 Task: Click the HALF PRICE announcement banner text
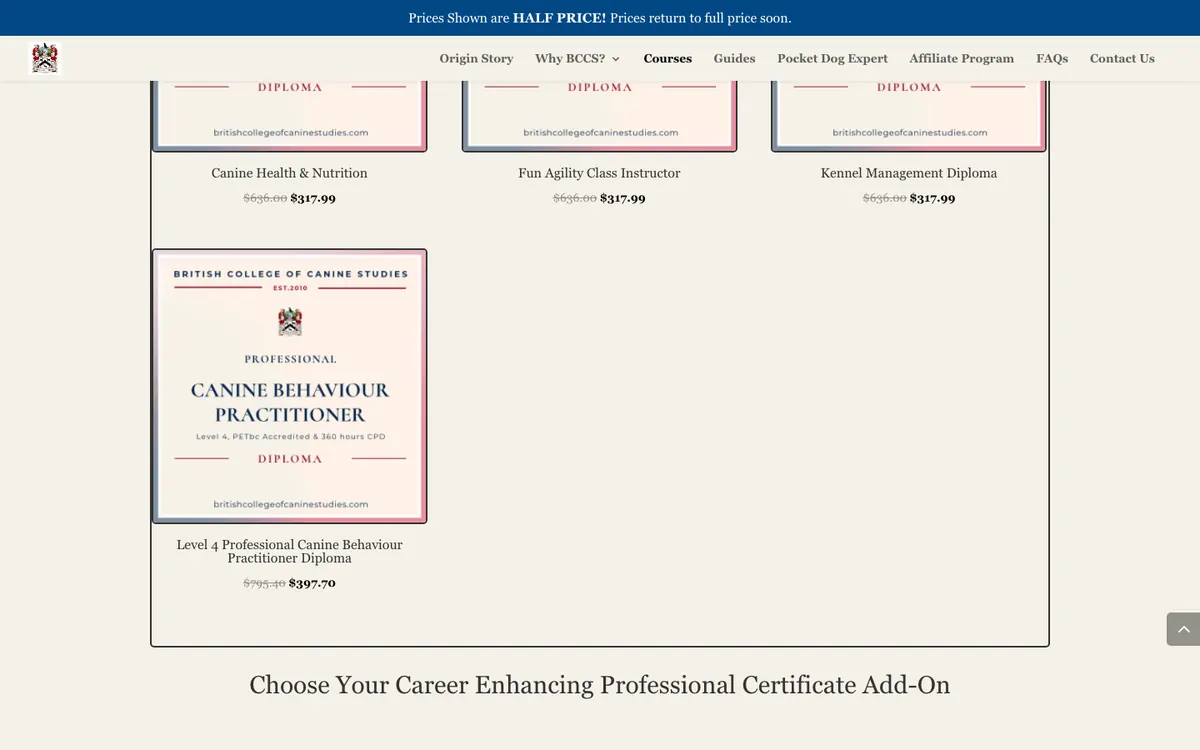(600, 18)
